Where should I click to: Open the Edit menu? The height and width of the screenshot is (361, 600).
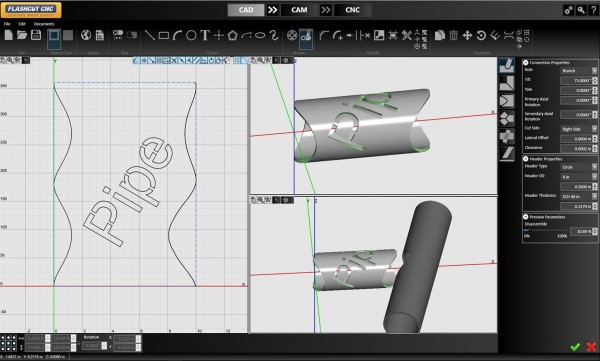(22, 24)
